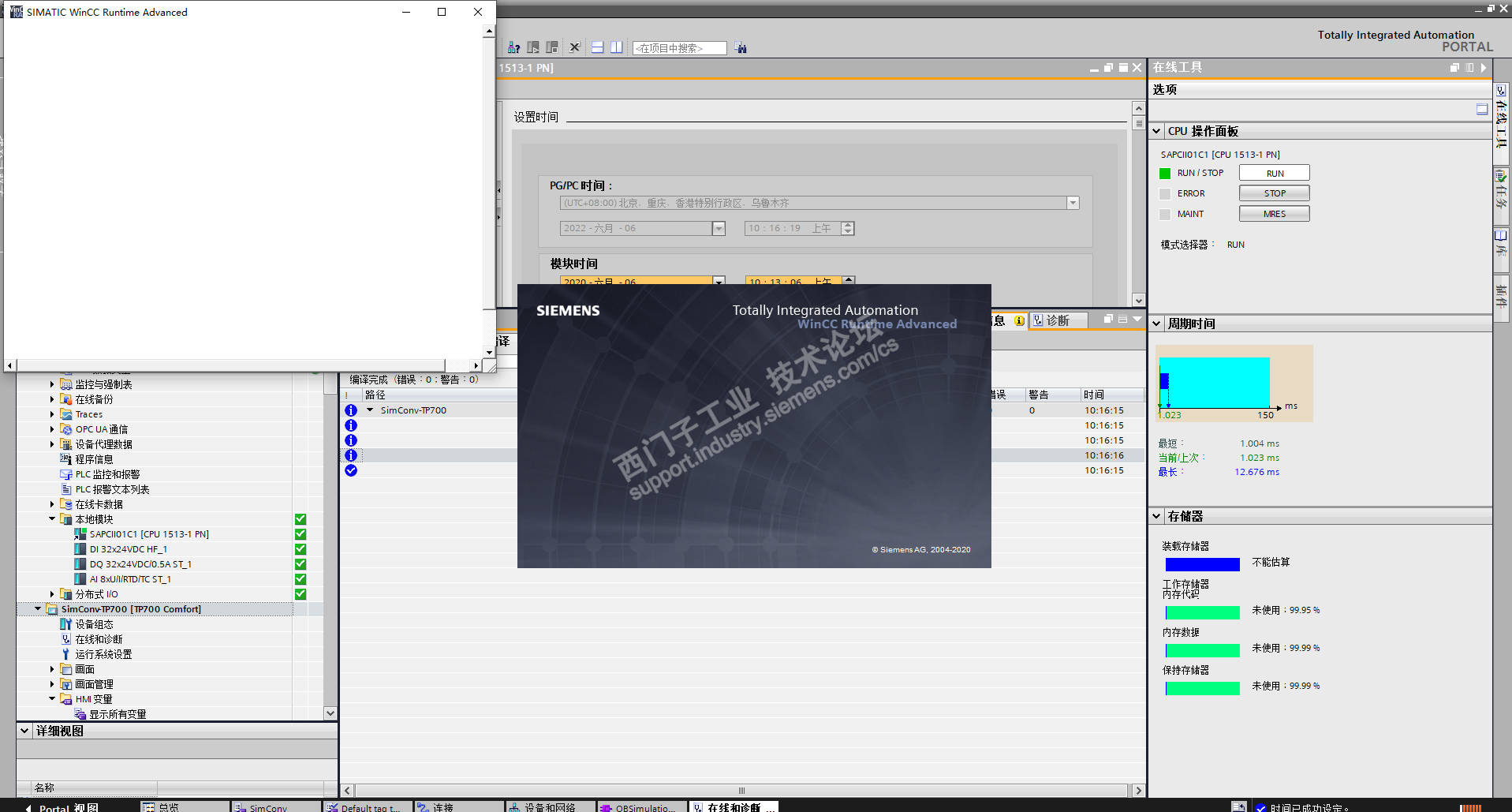Viewport: 1512px width, 812px height.
Task: Expand the Traces tree node
Action: click(x=52, y=414)
